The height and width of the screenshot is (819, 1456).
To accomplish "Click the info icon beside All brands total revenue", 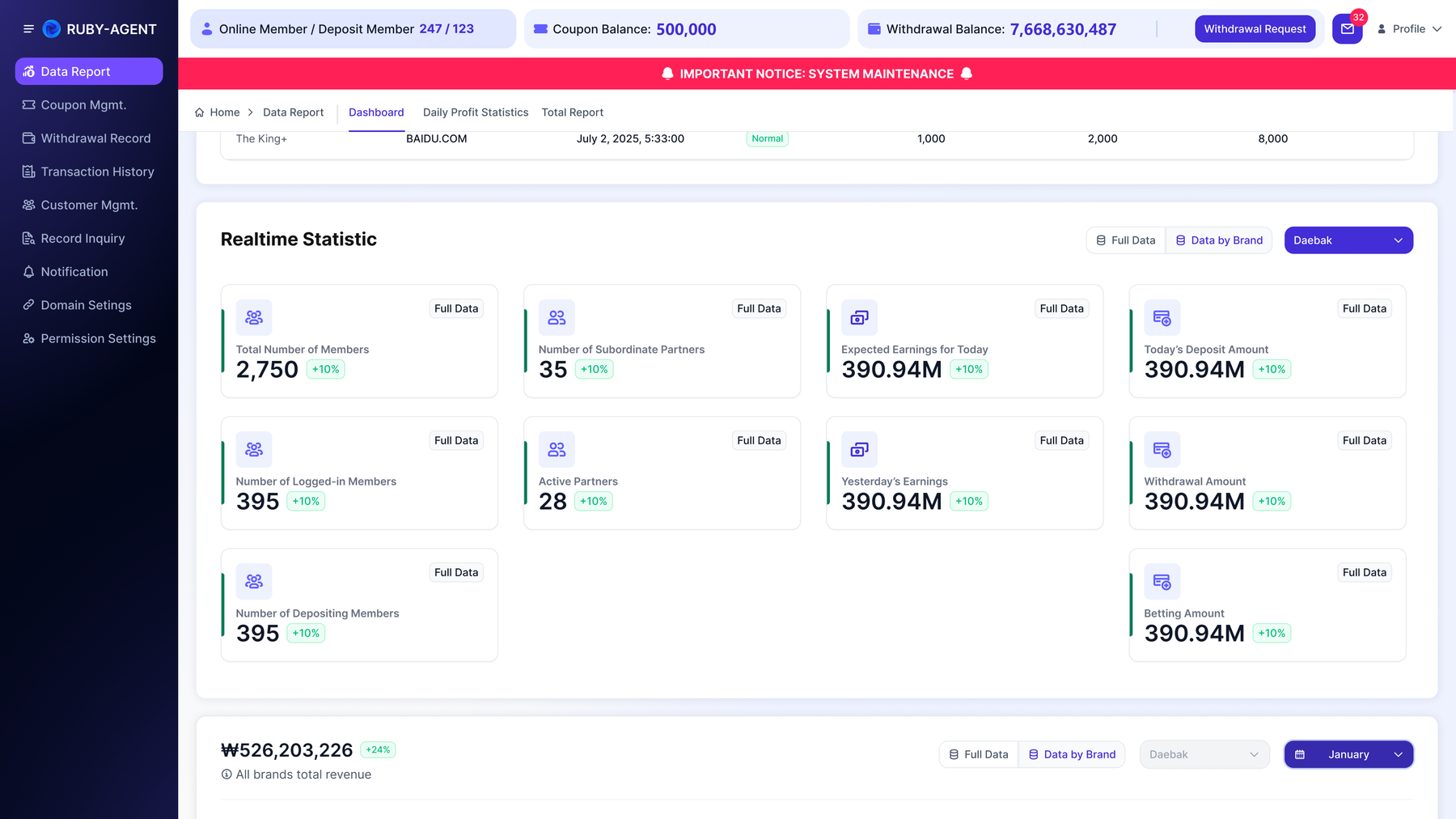I will click(226, 774).
